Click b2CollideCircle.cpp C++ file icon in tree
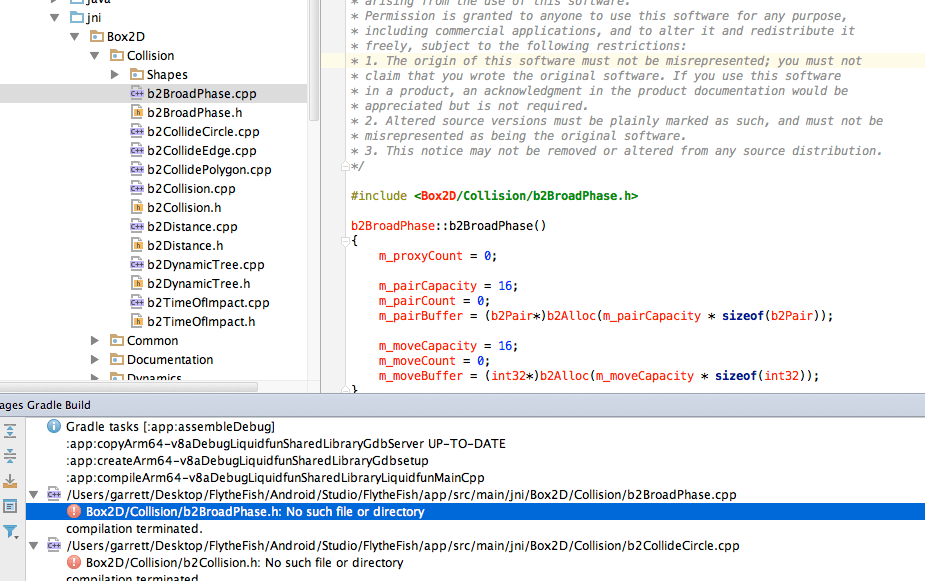Image resolution: width=925 pixels, height=581 pixels. pyautogui.click(x=137, y=132)
